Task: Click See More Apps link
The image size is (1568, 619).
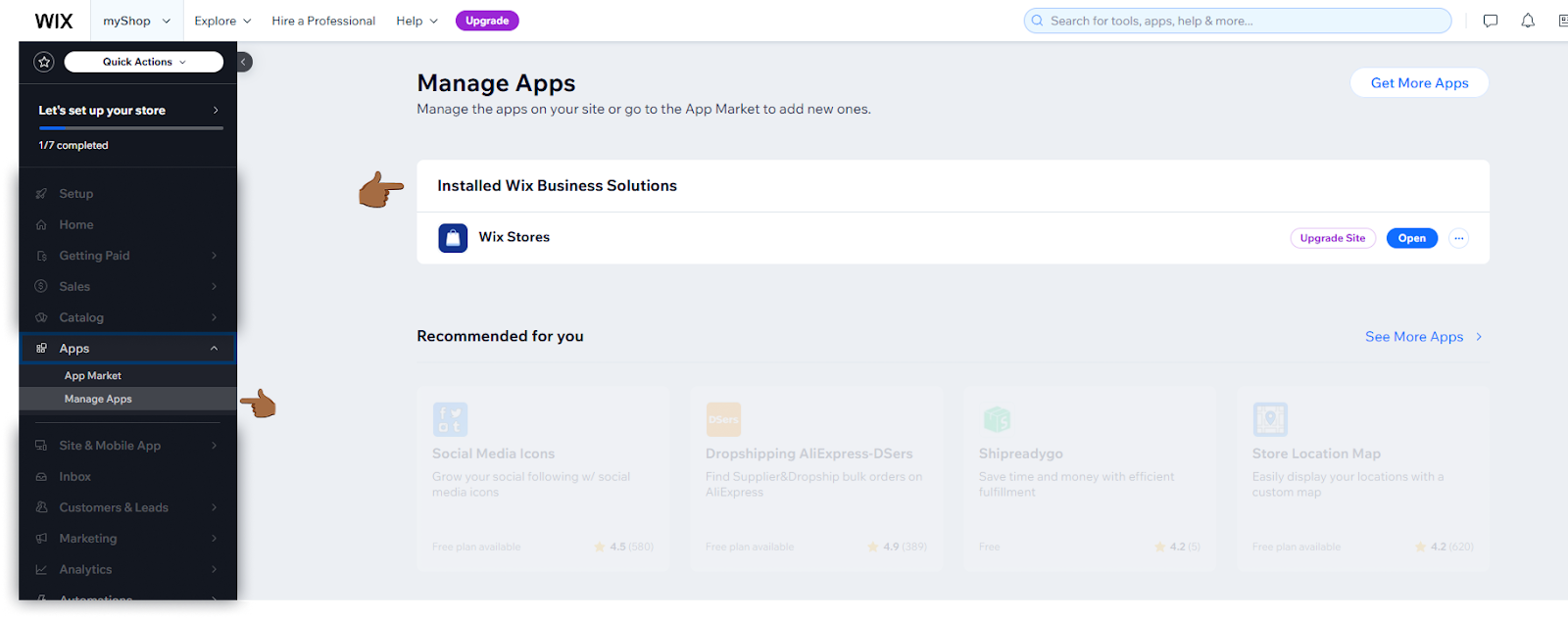Action: (1424, 337)
